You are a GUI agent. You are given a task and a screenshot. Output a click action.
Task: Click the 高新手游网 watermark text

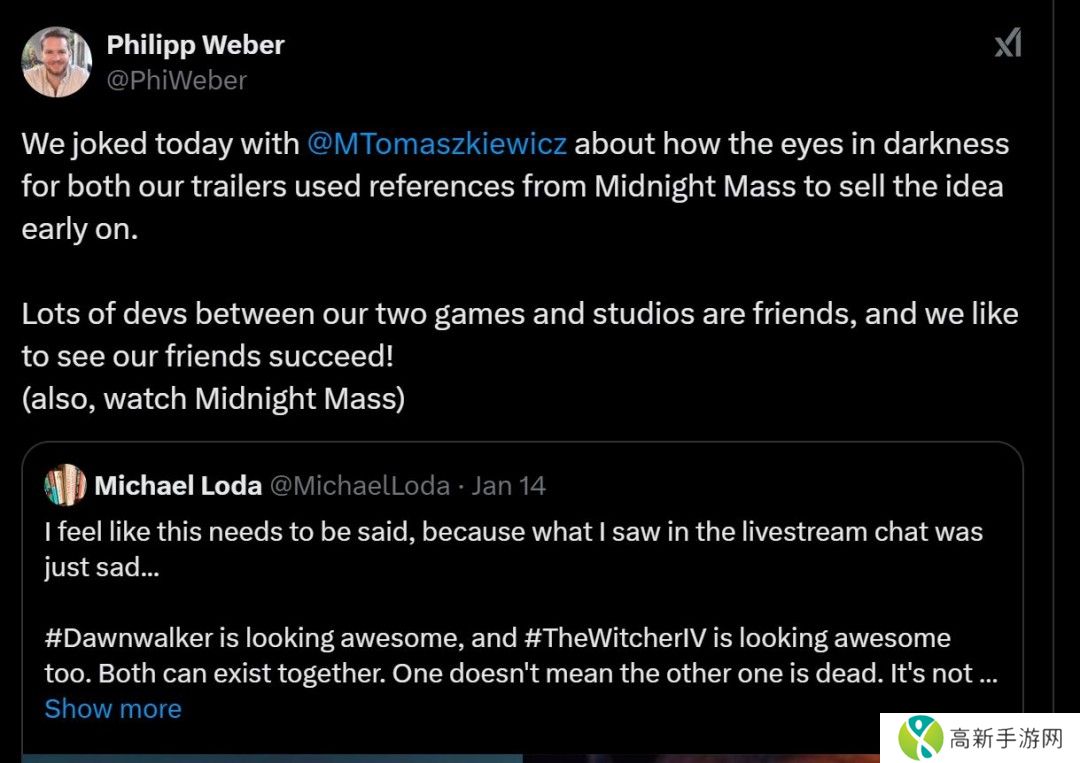tap(1005, 740)
